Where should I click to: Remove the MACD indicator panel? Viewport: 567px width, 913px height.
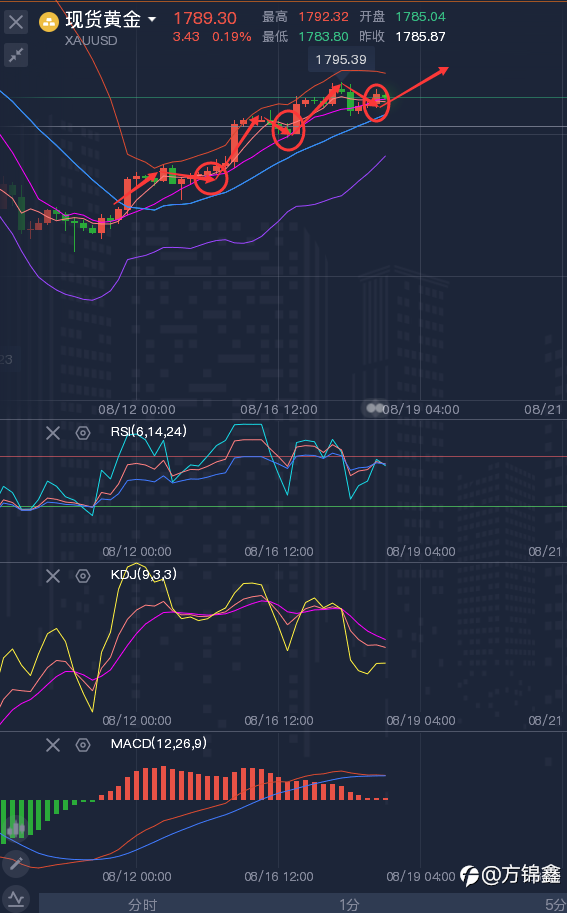point(53,745)
